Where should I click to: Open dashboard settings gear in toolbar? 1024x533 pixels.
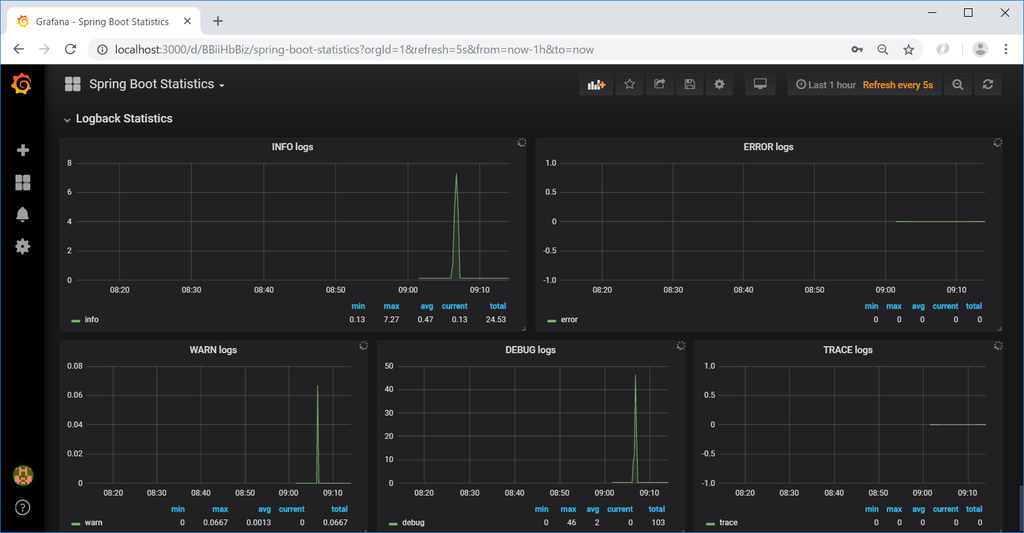(719, 84)
